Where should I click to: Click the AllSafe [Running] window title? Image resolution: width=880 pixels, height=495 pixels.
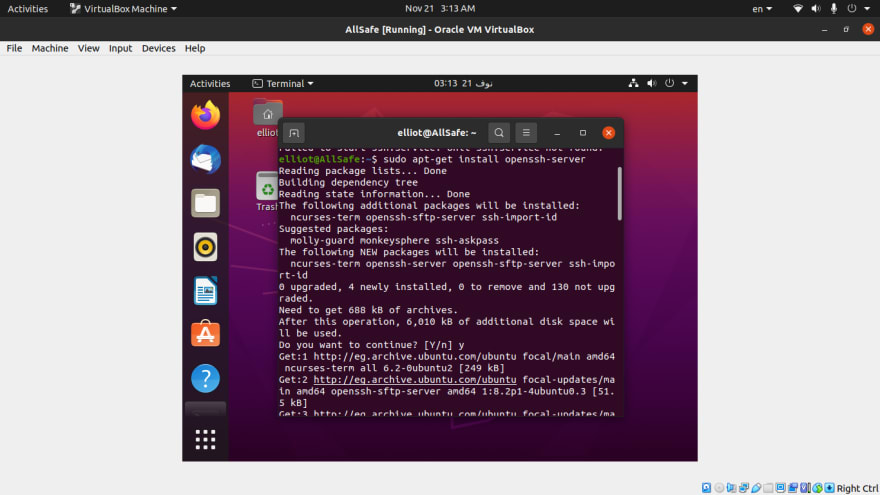(x=439, y=29)
